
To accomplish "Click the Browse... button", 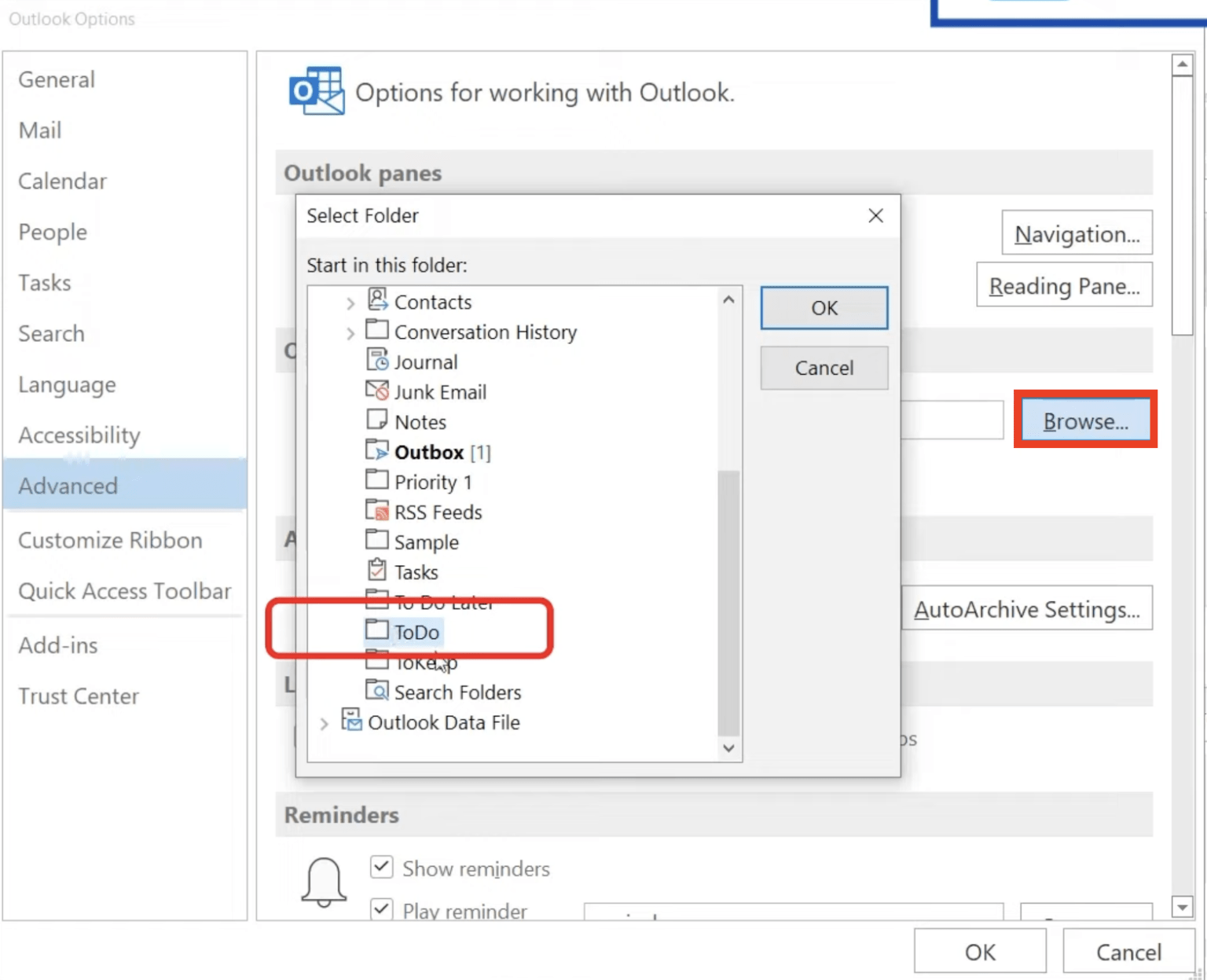I will pyautogui.click(x=1085, y=421).
